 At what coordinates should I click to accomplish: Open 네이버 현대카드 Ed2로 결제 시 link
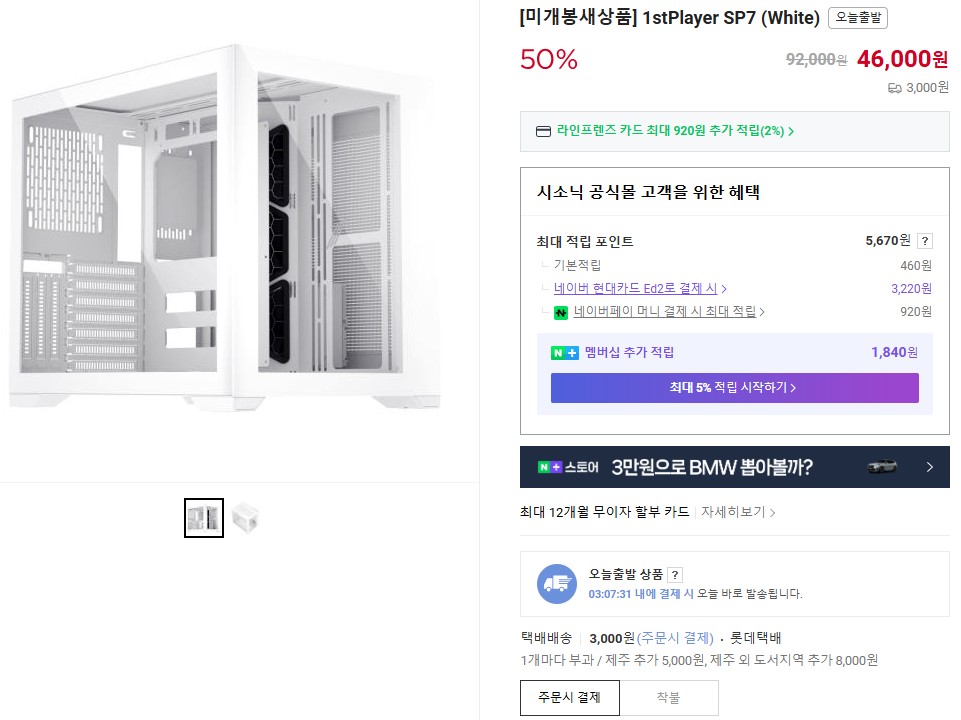pyautogui.click(x=640, y=288)
